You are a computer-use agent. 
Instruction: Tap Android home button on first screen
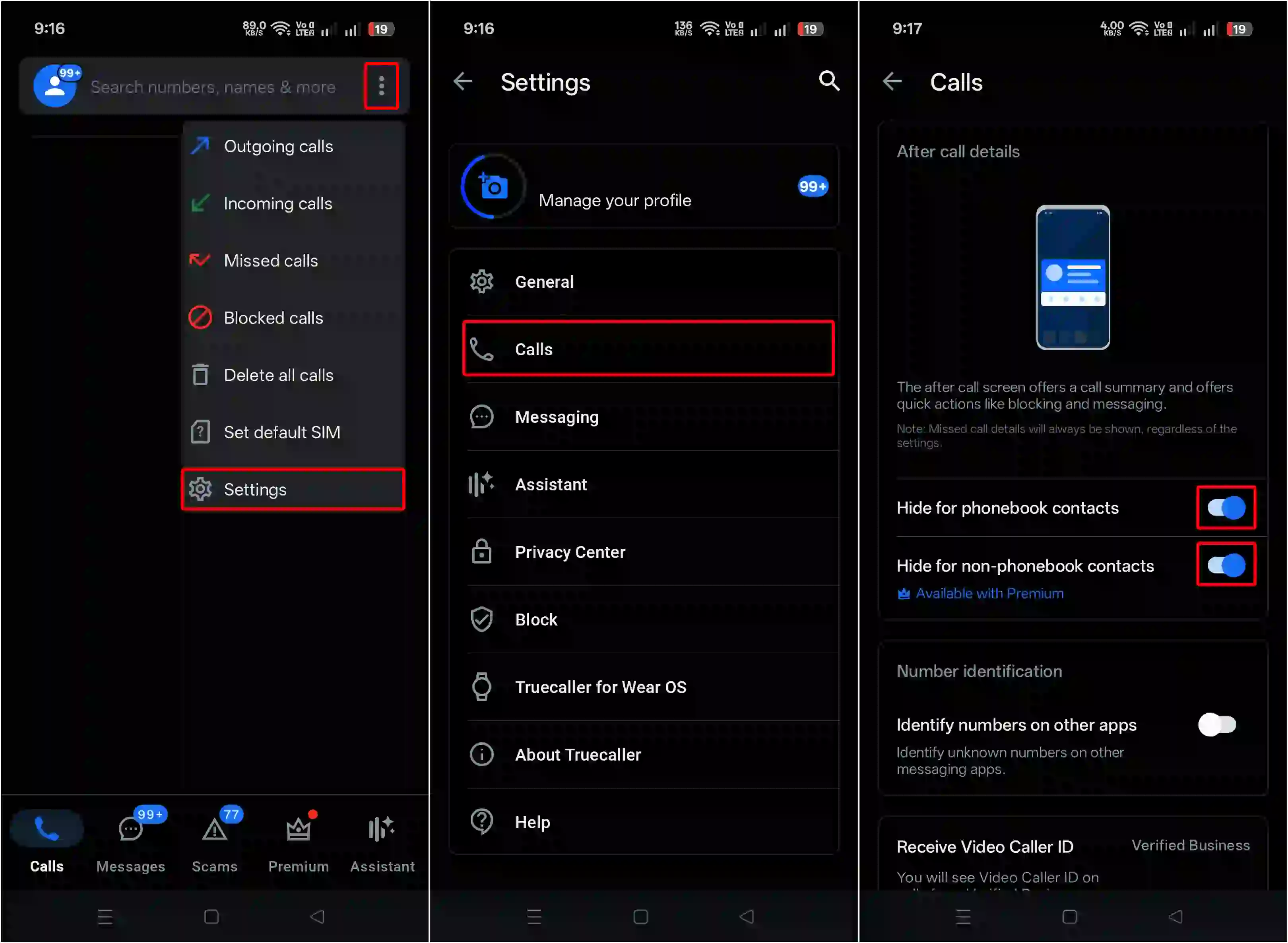click(x=211, y=917)
